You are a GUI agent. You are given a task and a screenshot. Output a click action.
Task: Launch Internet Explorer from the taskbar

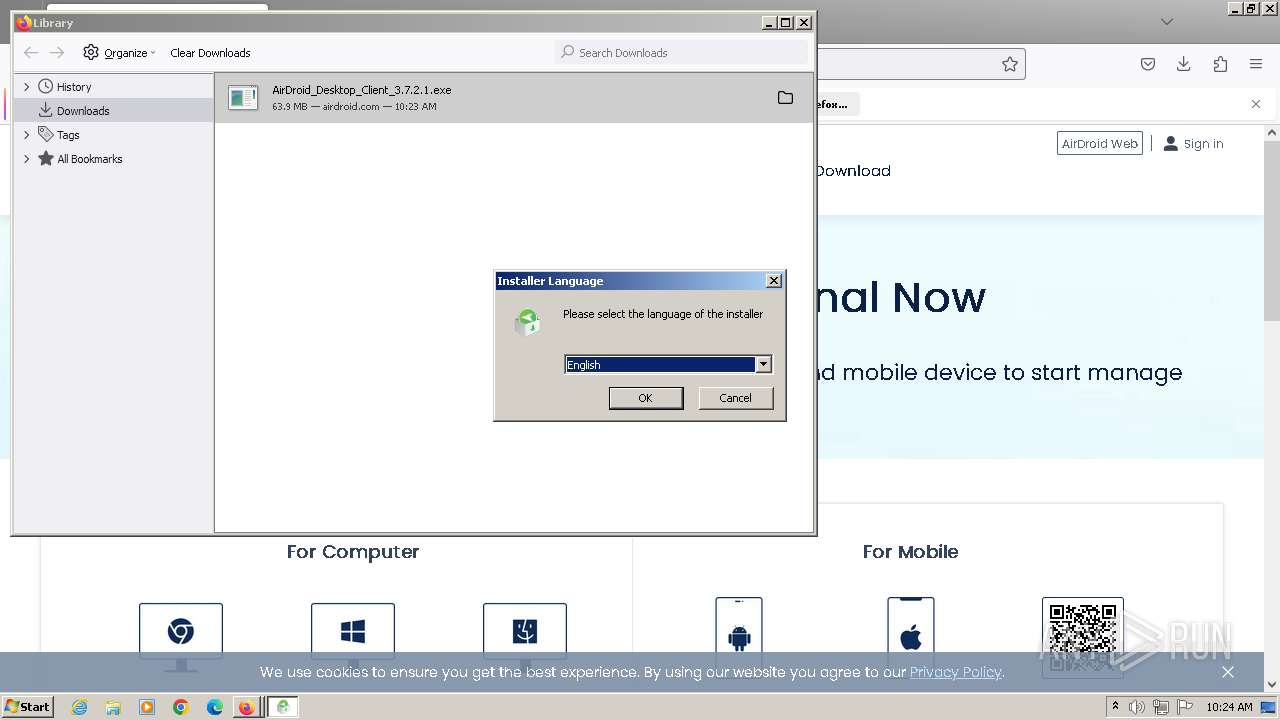click(x=79, y=707)
